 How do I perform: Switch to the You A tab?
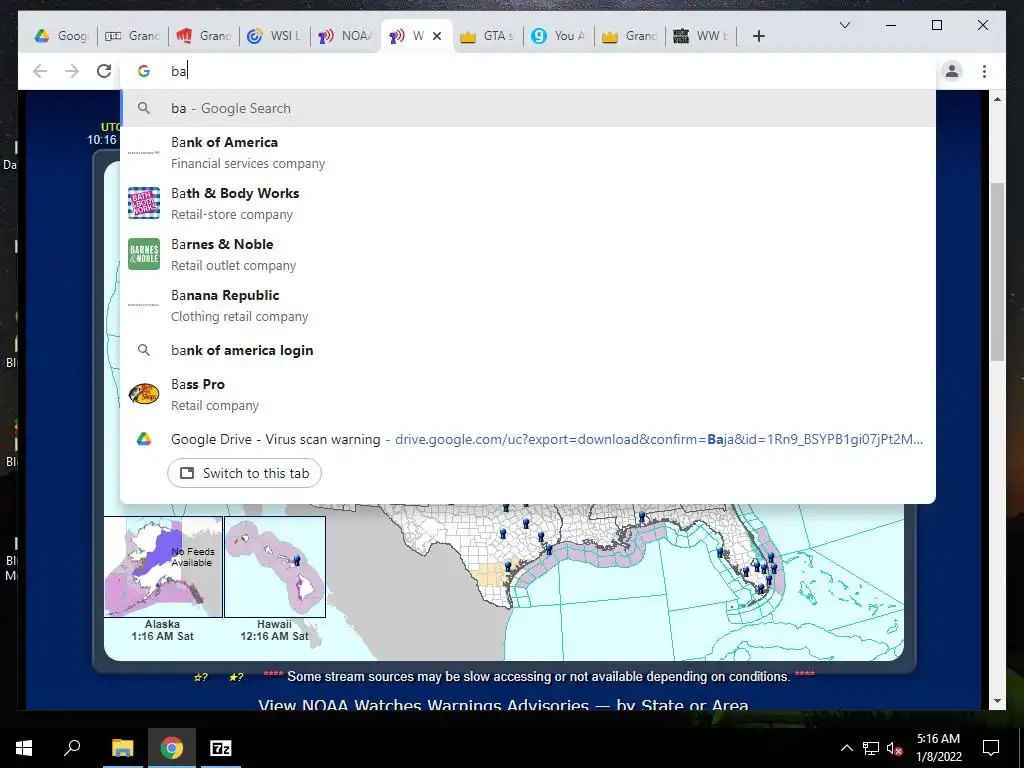click(x=559, y=36)
